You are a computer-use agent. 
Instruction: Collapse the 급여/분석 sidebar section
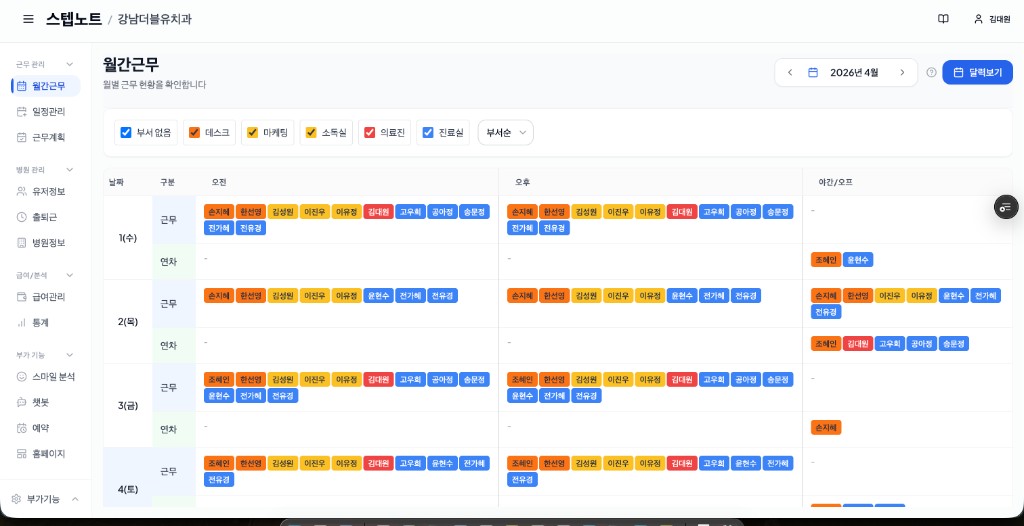coord(44,275)
